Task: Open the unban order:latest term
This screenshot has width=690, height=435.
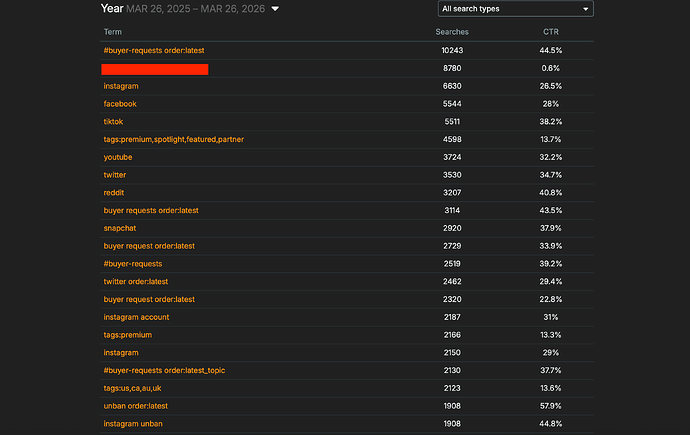Action: (x=136, y=406)
